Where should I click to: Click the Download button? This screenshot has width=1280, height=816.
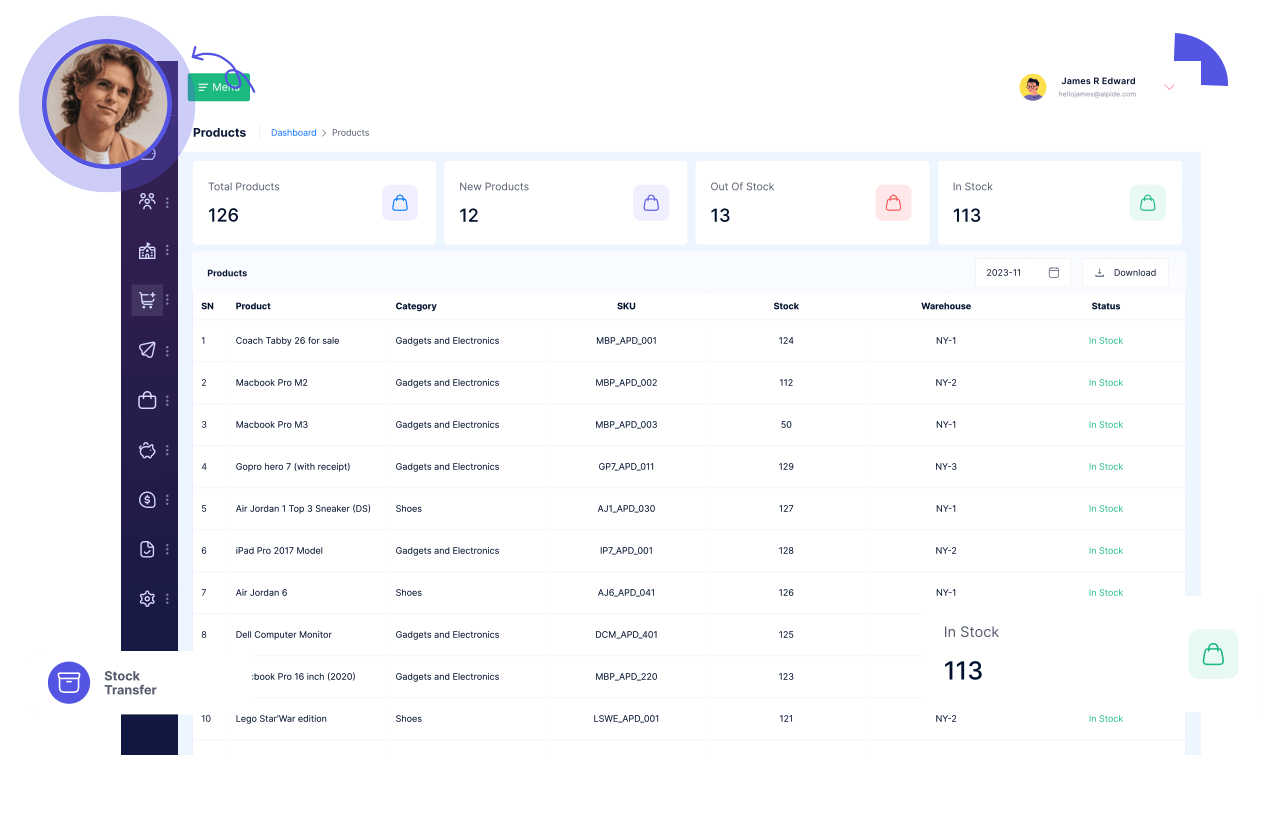tap(1125, 273)
